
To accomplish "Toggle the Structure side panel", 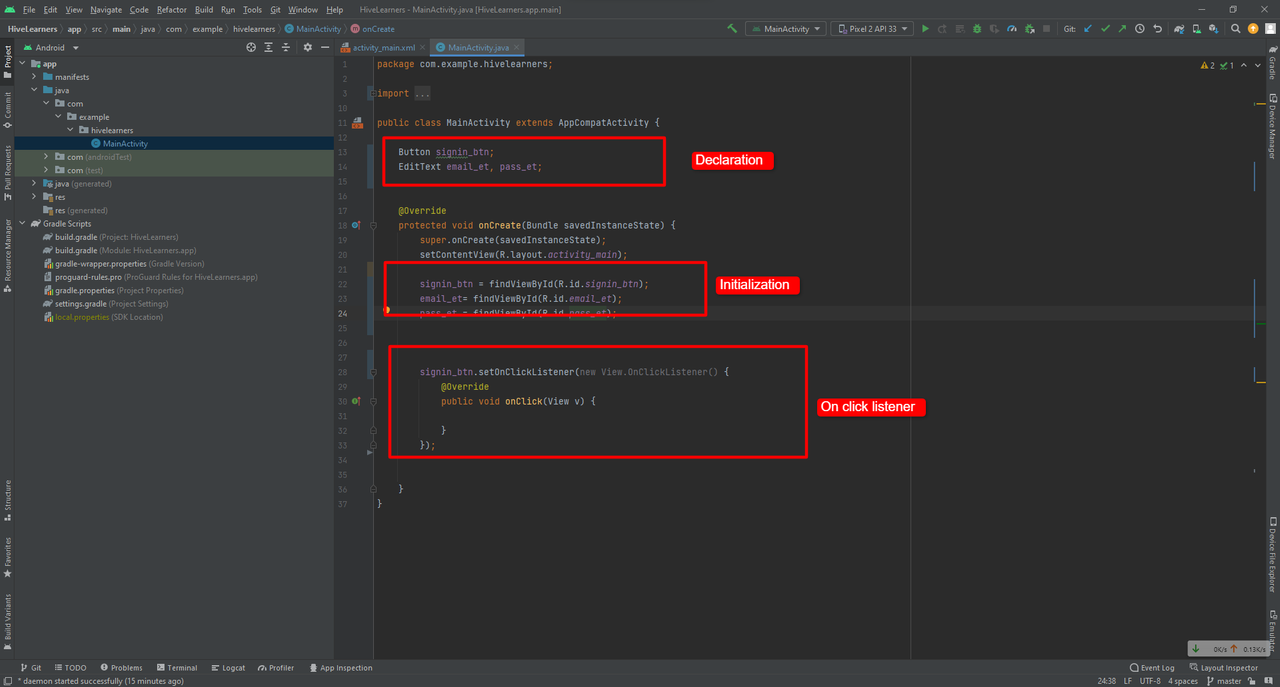I will (8, 499).
